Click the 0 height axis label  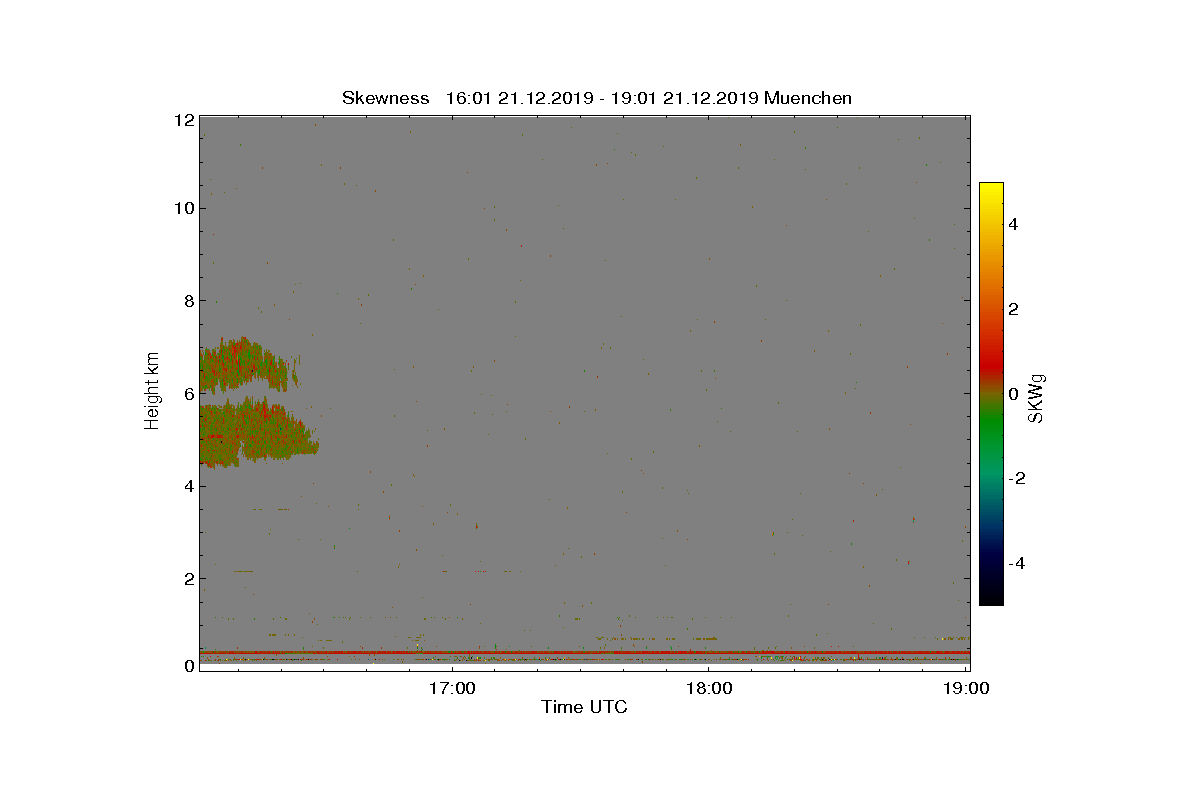[x=187, y=666]
